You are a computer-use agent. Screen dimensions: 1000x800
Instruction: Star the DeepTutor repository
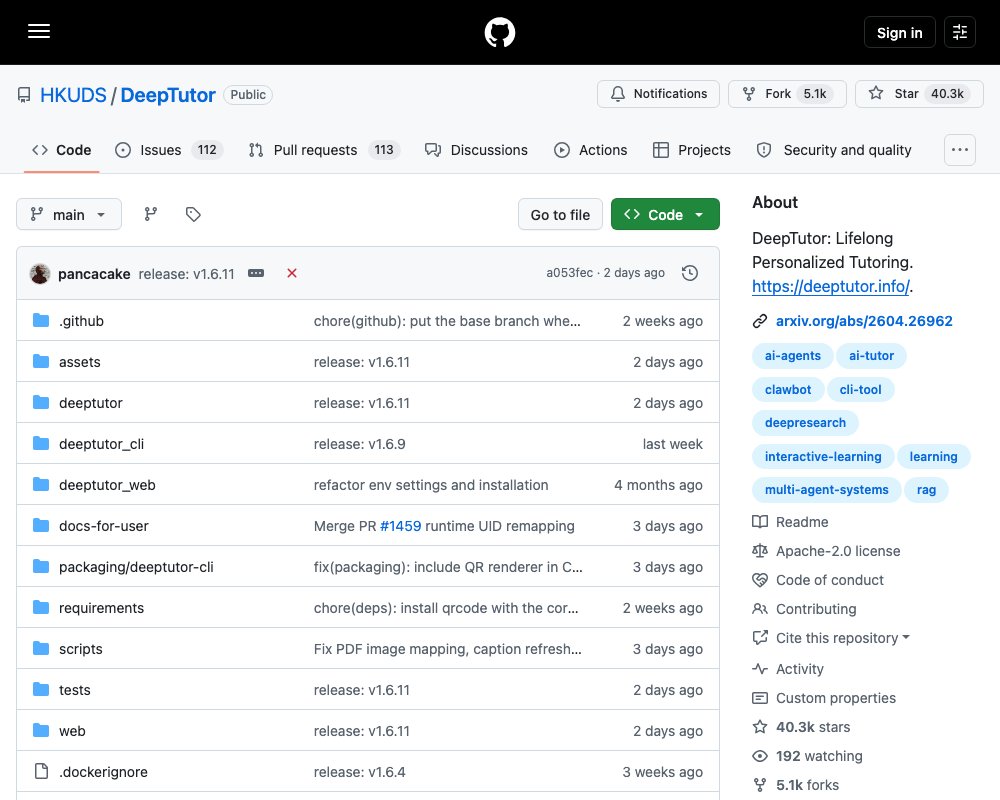pos(919,94)
